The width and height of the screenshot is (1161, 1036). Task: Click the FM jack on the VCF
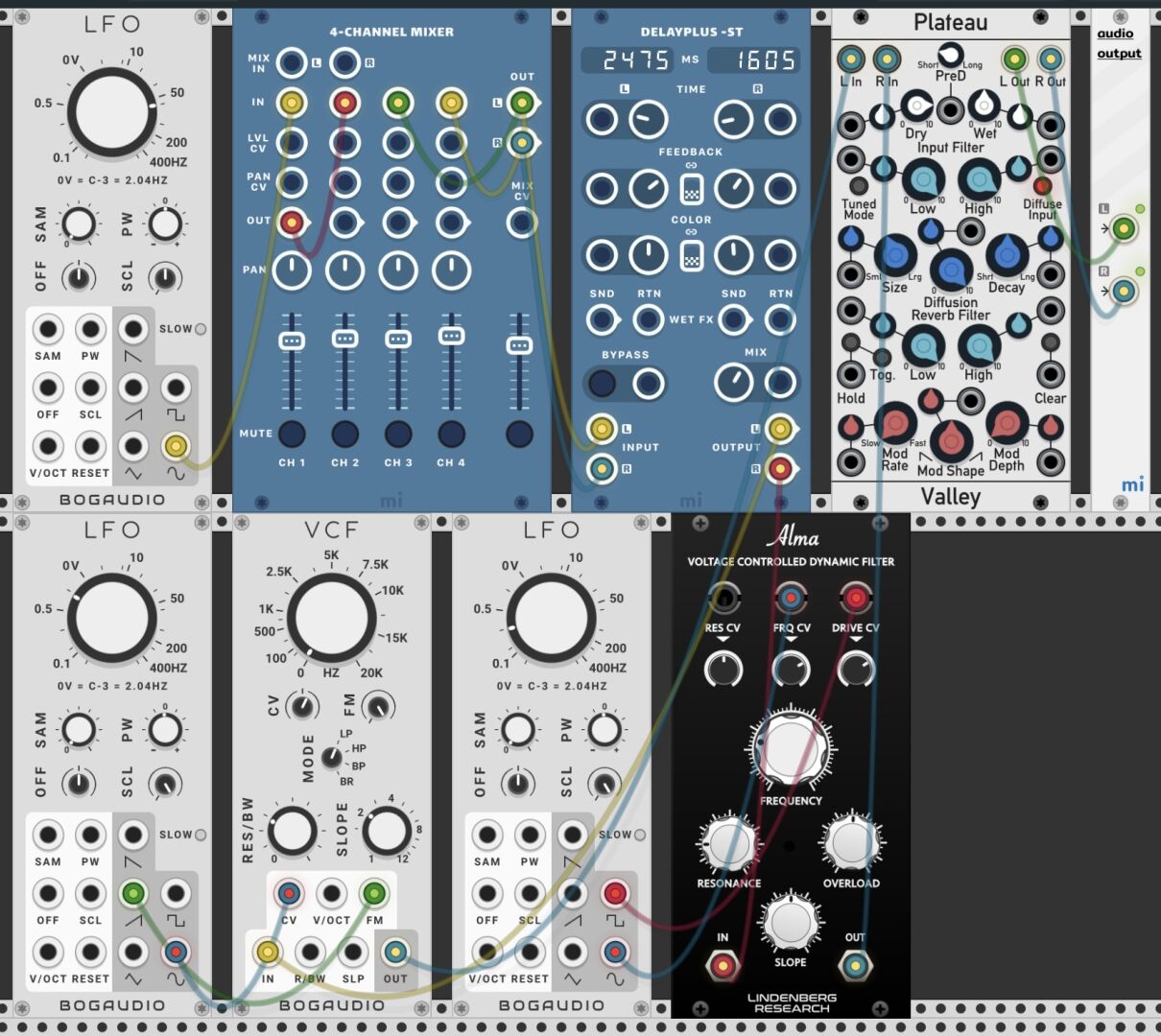click(373, 894)
